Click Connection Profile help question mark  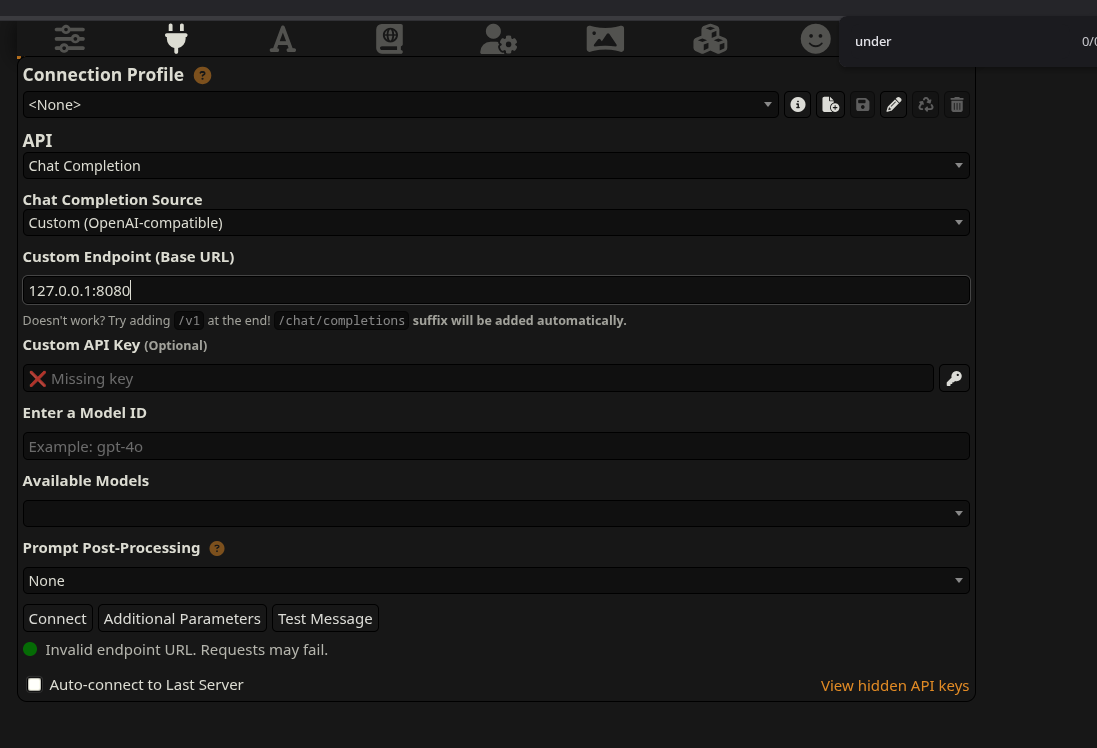pyautogui.click(x=202, y=76)
